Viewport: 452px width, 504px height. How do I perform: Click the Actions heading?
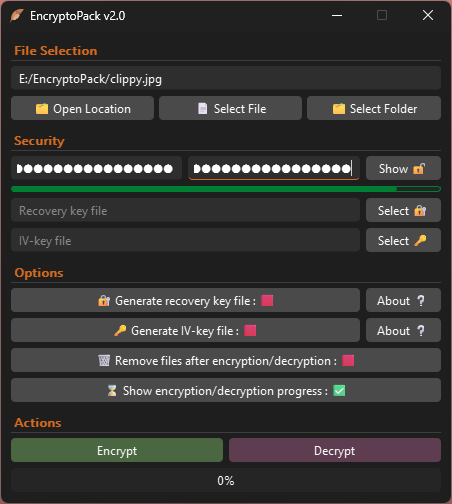click(38, 423)
